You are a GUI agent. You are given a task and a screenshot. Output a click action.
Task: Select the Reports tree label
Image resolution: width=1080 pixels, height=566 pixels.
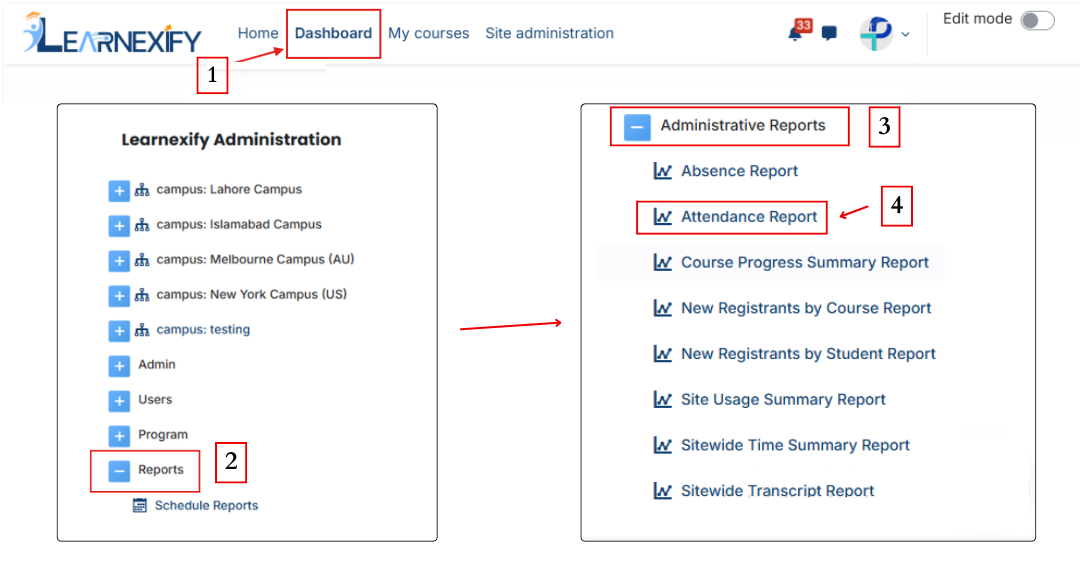[x=160, y=470]
